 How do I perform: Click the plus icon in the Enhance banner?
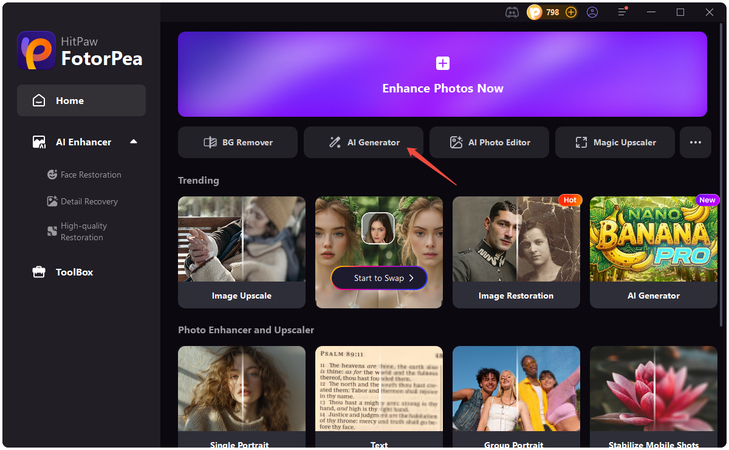tap(443, 63)
